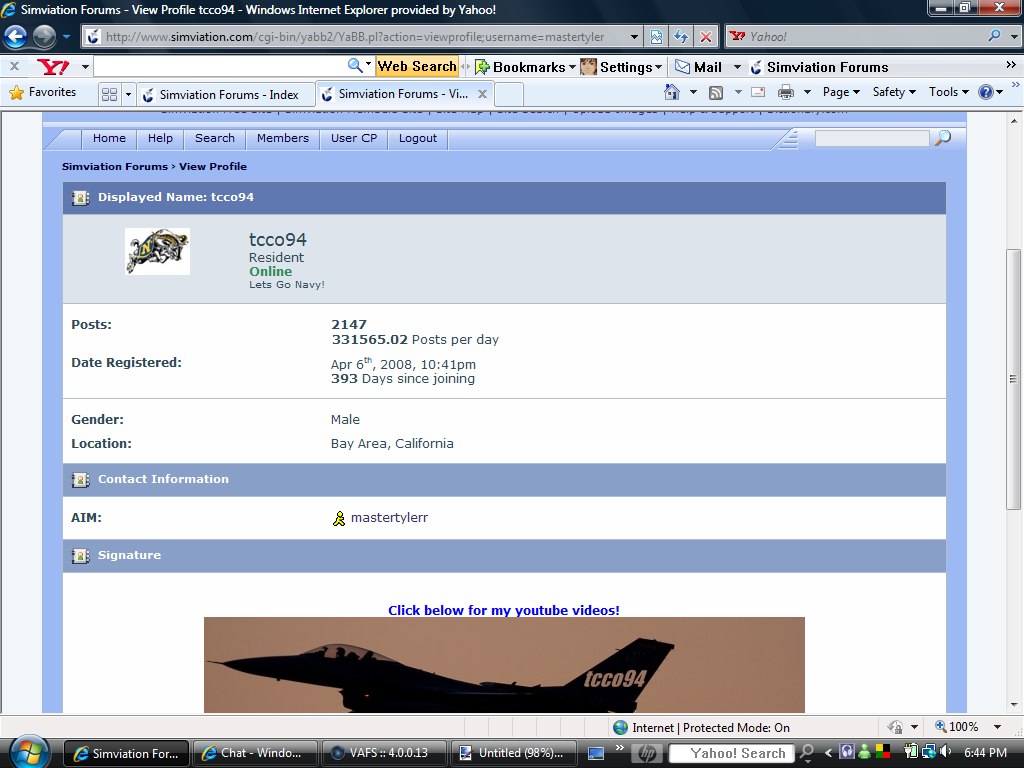Stop loading with the red X icon

click(x=706, y=37)
